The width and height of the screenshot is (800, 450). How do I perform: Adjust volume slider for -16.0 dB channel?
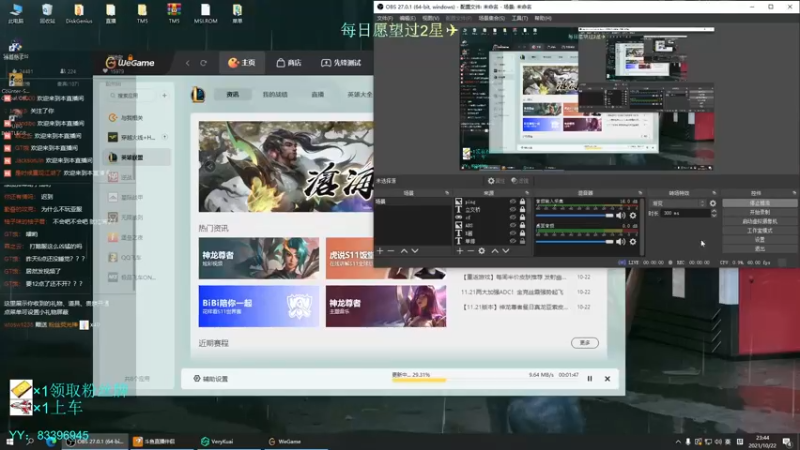[x=574, y=215]
